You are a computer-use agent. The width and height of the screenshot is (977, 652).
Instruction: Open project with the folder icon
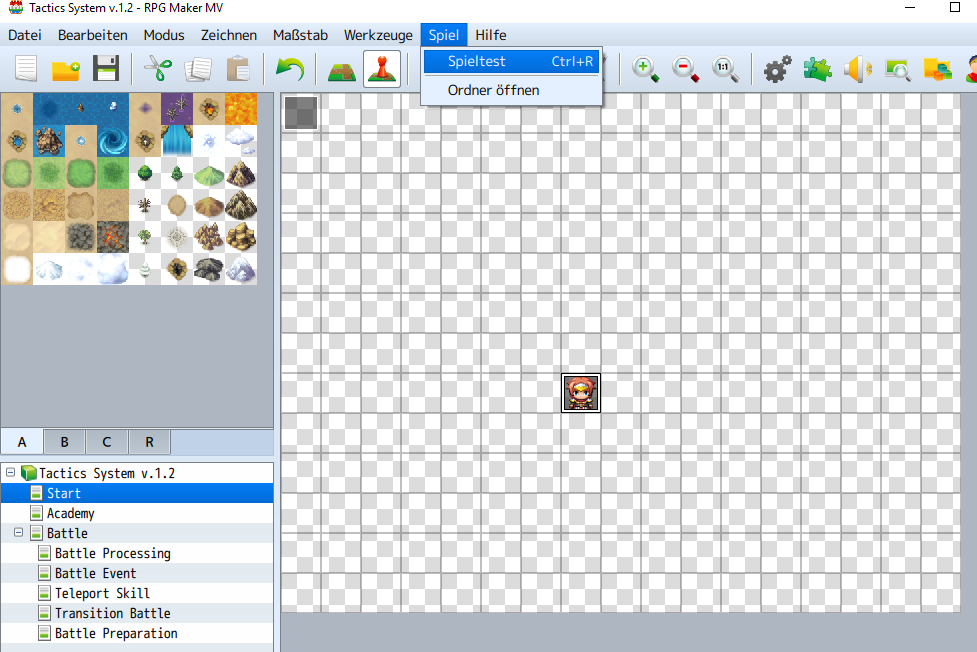tap(65, 69)
